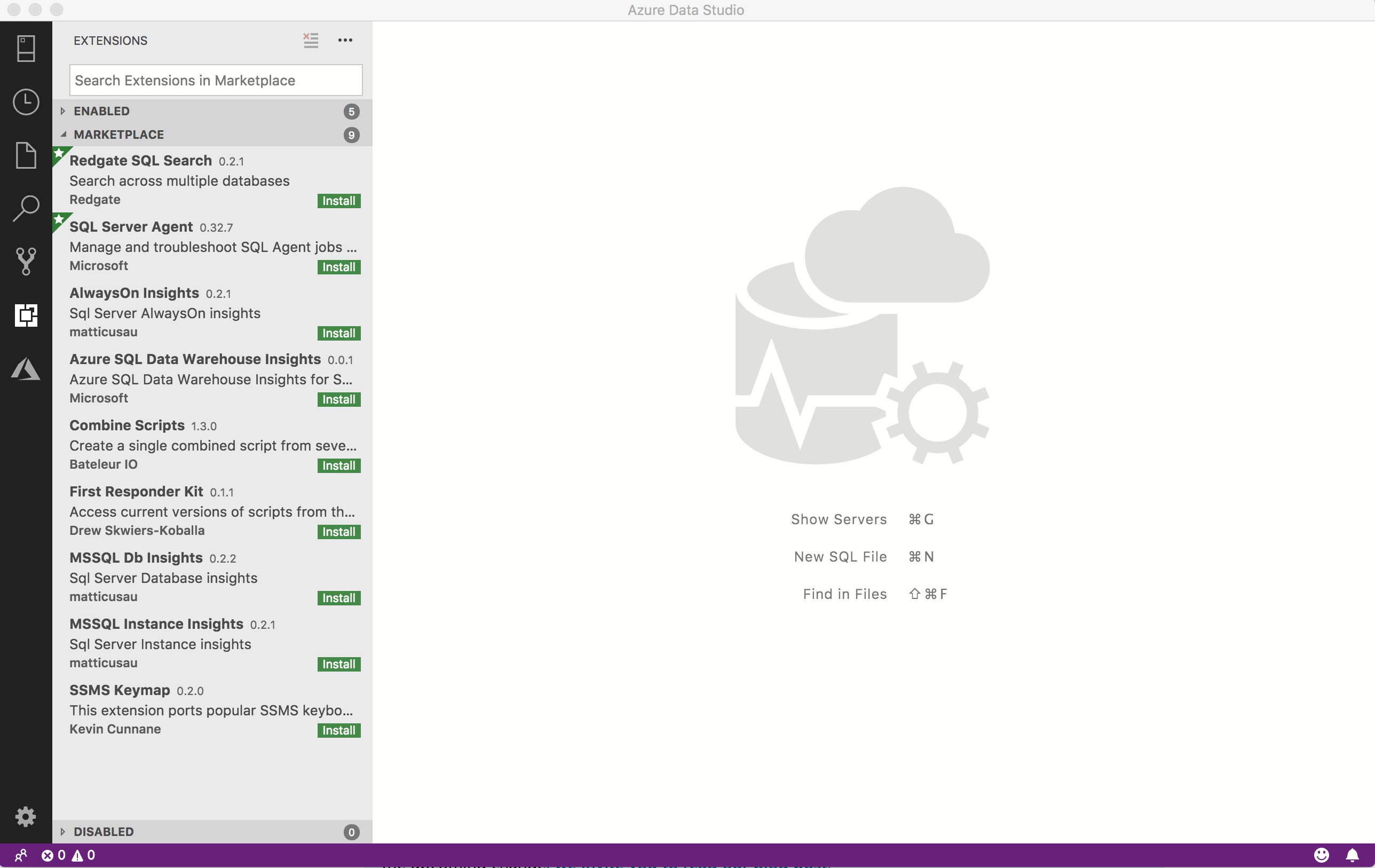Expand the ENABLED extensions section
Image resolution: width=1375 pixels, height=868 pixels.
click(62, 111)
